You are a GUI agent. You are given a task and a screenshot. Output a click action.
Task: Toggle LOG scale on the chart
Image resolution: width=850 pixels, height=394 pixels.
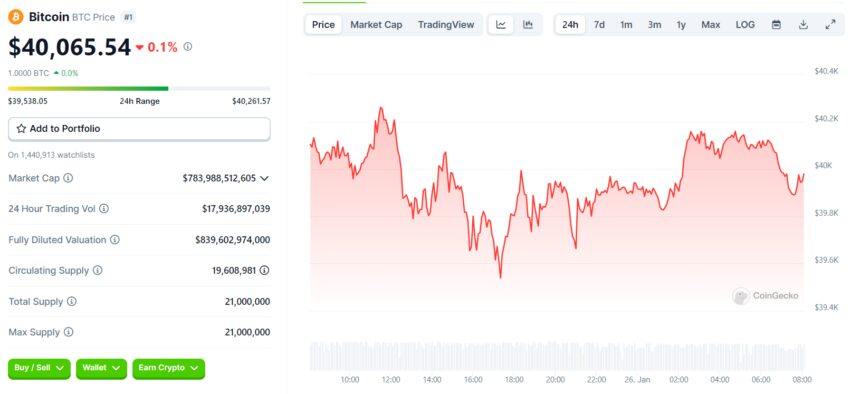(x=745, y=25)
